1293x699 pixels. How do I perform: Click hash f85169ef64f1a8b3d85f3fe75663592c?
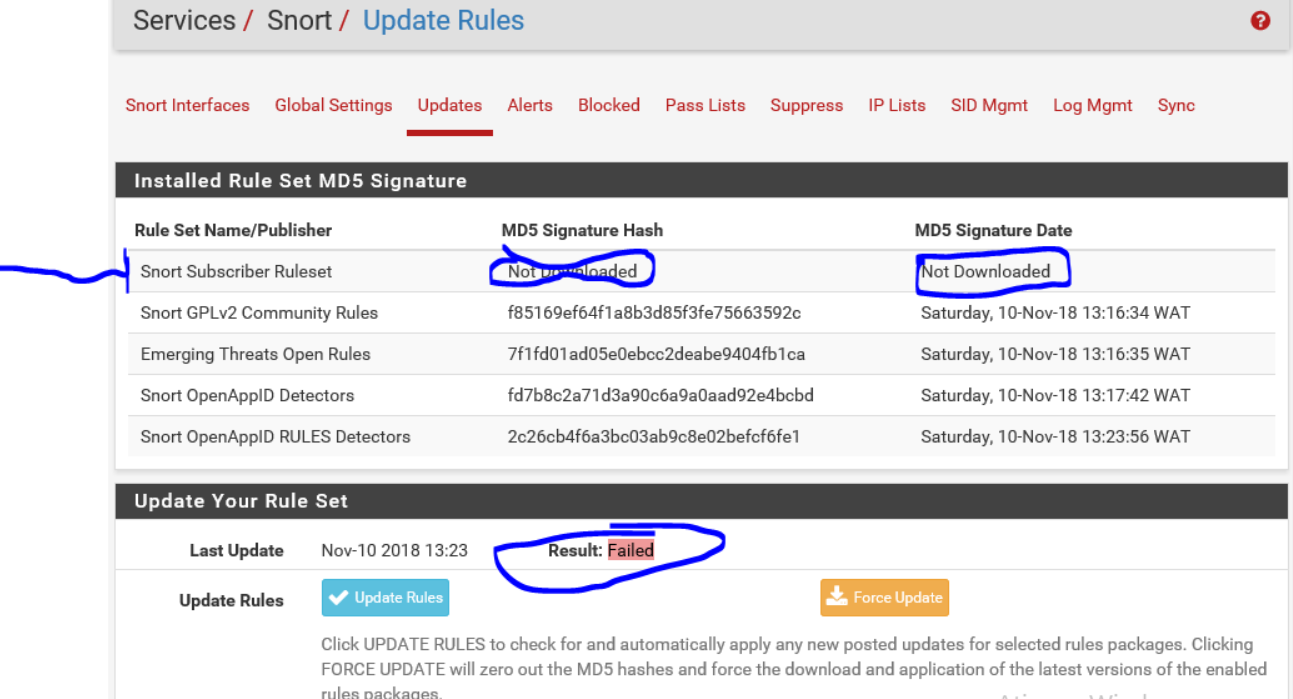(654, 313)
